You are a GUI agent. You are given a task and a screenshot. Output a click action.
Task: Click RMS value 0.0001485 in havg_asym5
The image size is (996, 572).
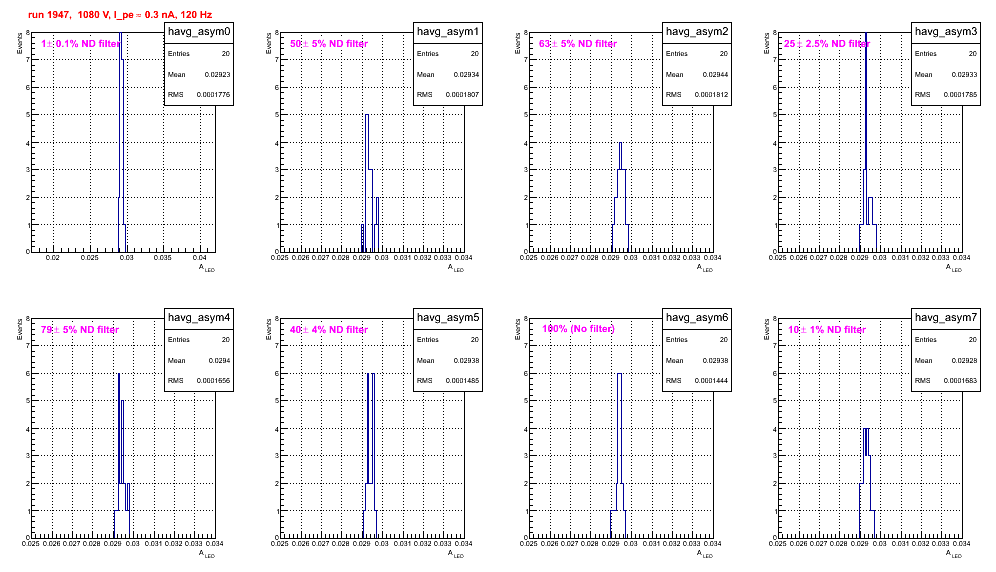pyautogui.click(x=462, y=381)
